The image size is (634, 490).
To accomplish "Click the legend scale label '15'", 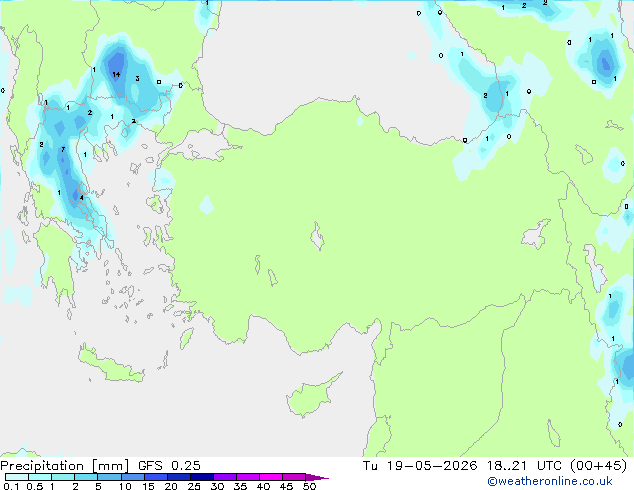I will (x=148, y=486).
